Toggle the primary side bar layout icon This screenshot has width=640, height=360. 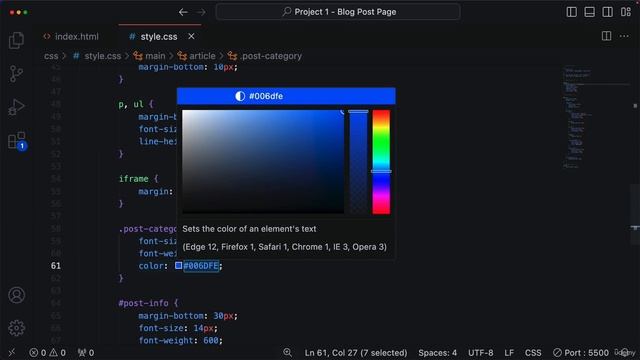[x=571, y=12]
